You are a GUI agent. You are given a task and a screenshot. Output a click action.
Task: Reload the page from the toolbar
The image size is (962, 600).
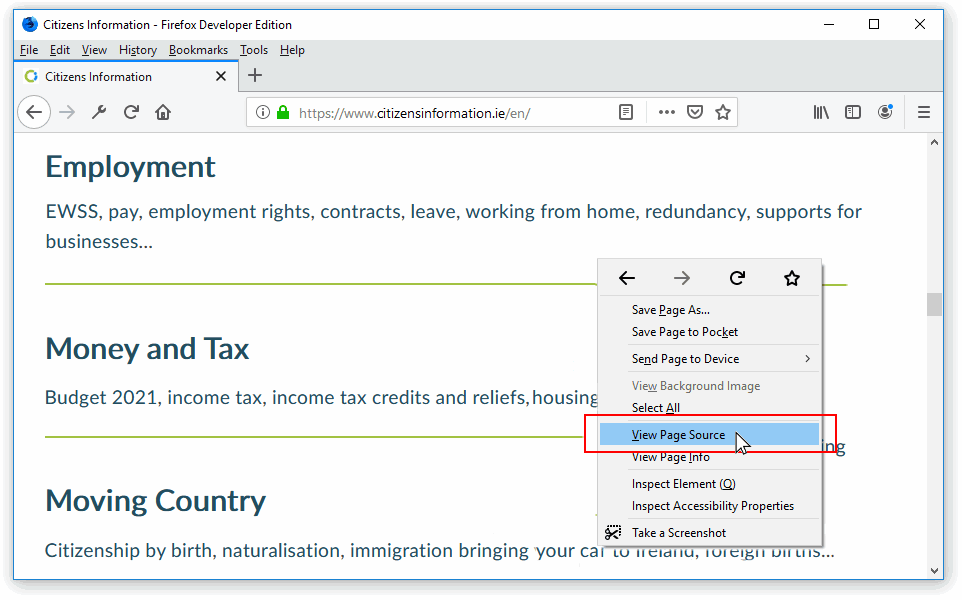[131, 112]
